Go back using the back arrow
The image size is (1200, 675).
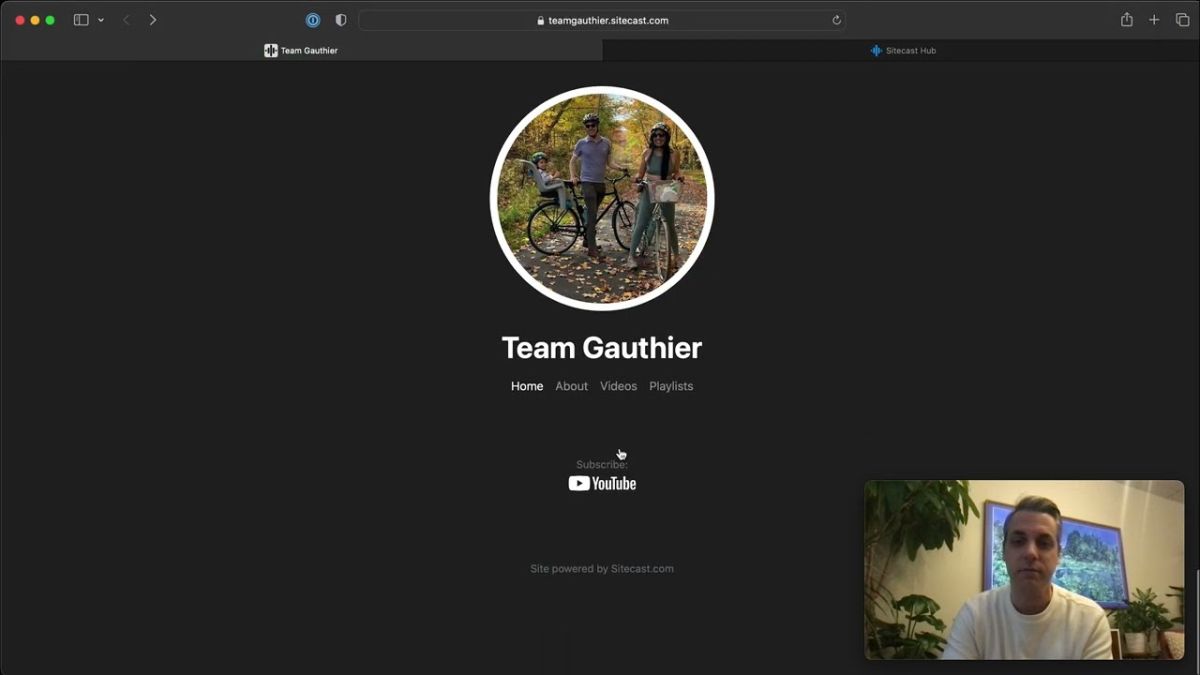(x=126, y=20)
